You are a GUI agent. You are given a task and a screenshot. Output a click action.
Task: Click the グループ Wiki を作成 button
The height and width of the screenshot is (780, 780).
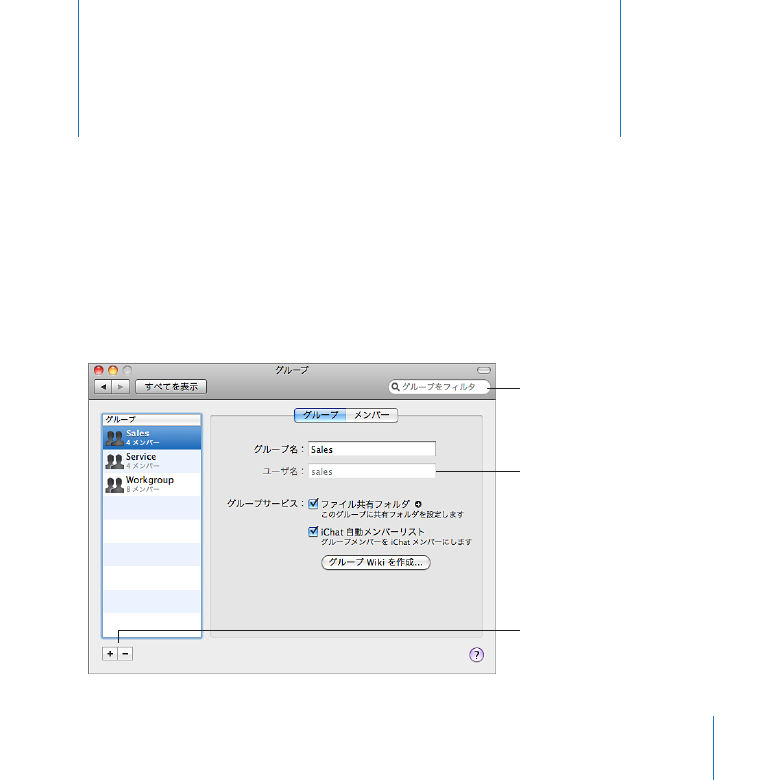pos(376,562)
